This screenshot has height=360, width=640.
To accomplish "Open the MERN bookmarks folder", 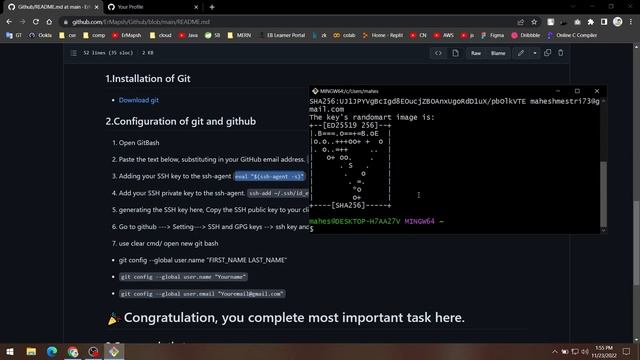I will (239, 36).
